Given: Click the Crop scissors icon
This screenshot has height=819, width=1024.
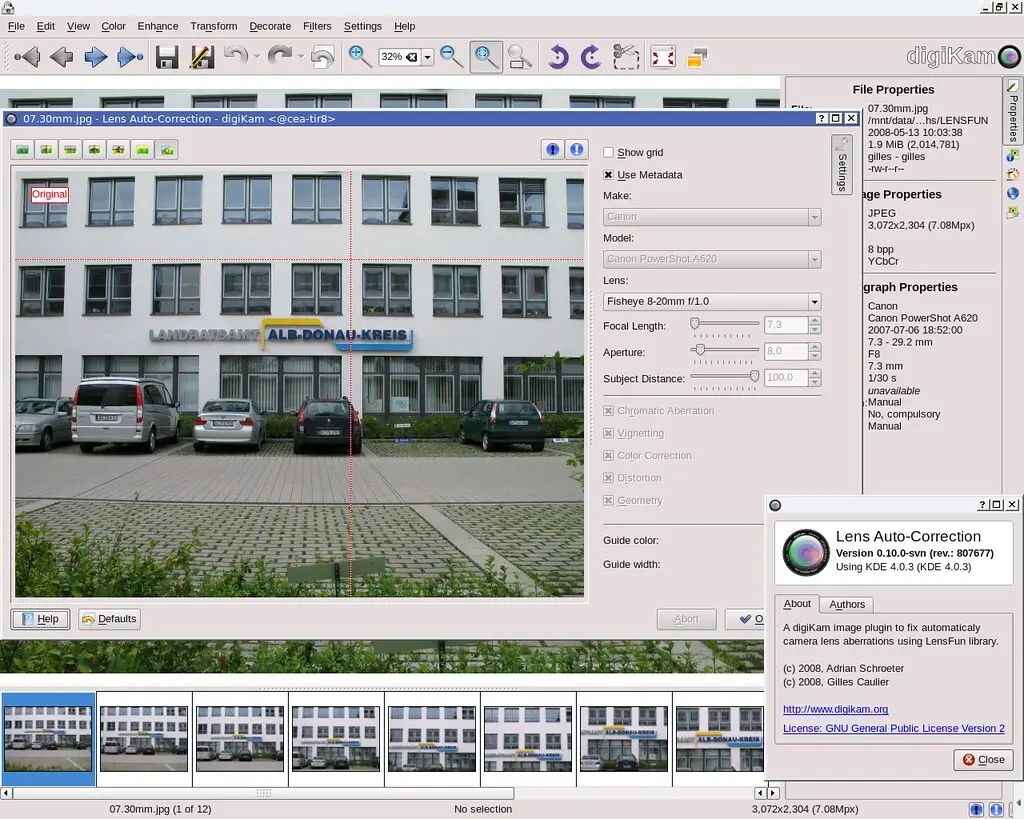Looking at the screenshot, I should point(625,57).
